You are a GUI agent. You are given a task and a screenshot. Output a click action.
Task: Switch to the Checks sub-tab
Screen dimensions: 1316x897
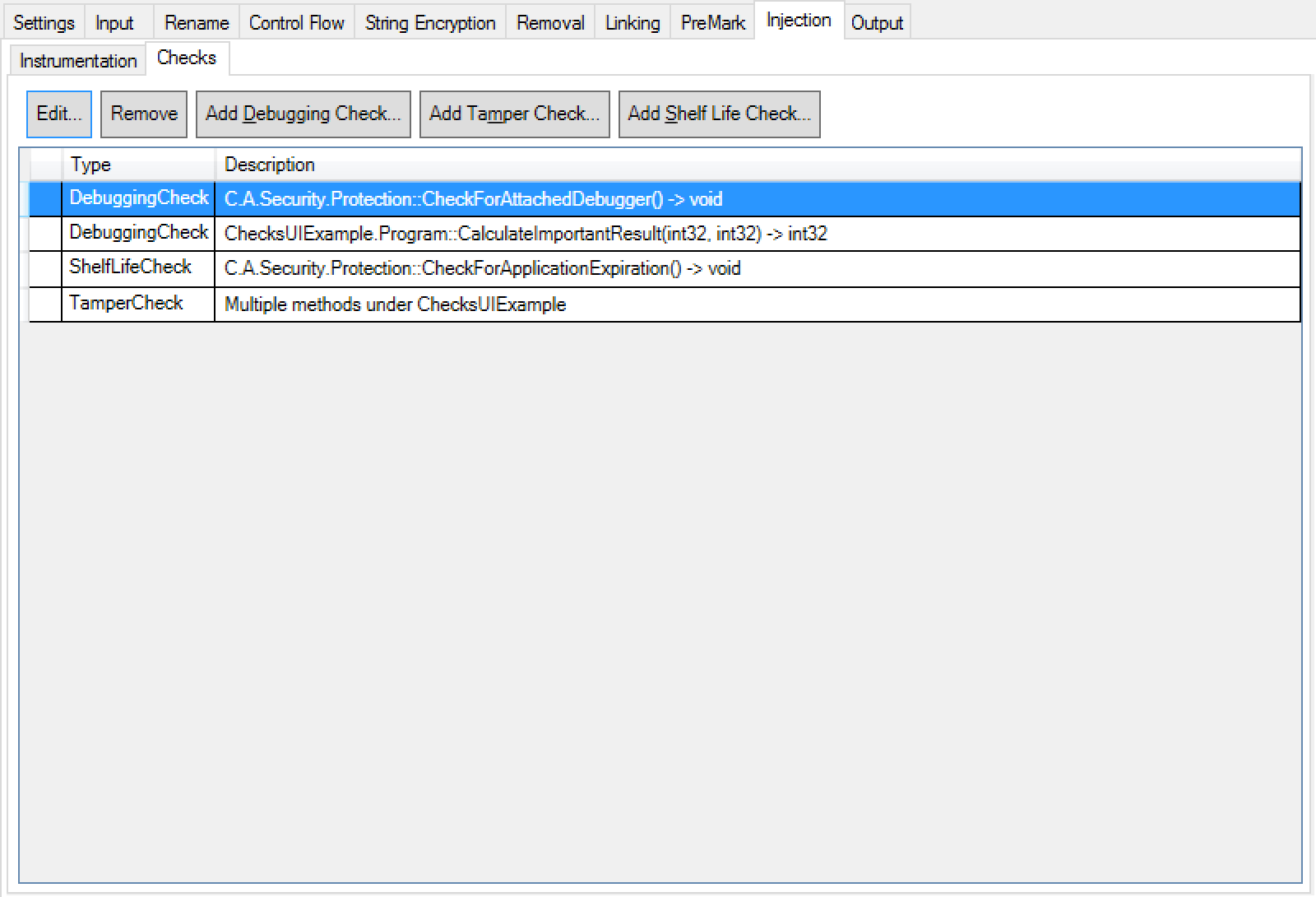pos(187,57)
